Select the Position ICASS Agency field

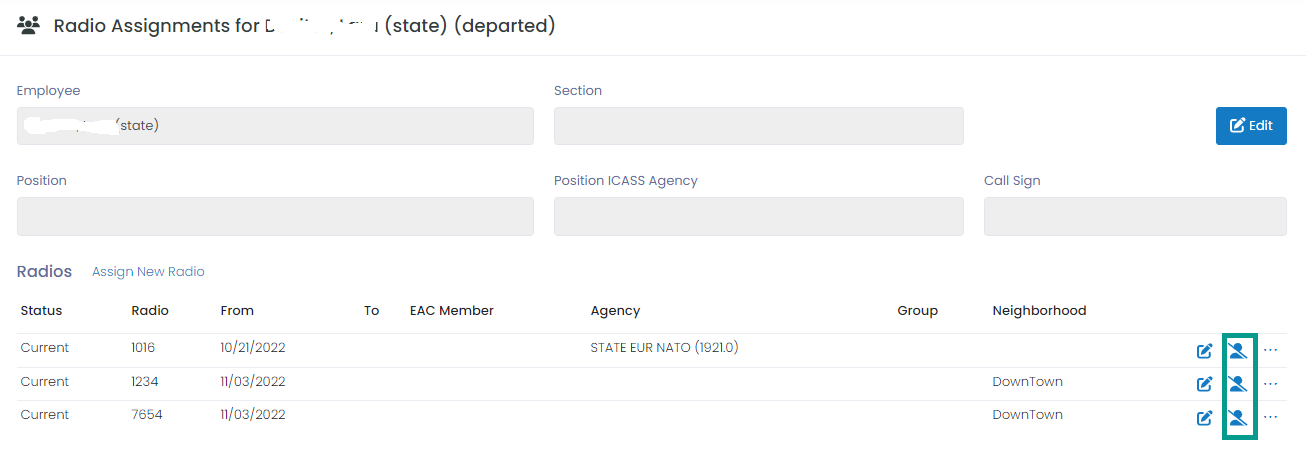[759, 216]
